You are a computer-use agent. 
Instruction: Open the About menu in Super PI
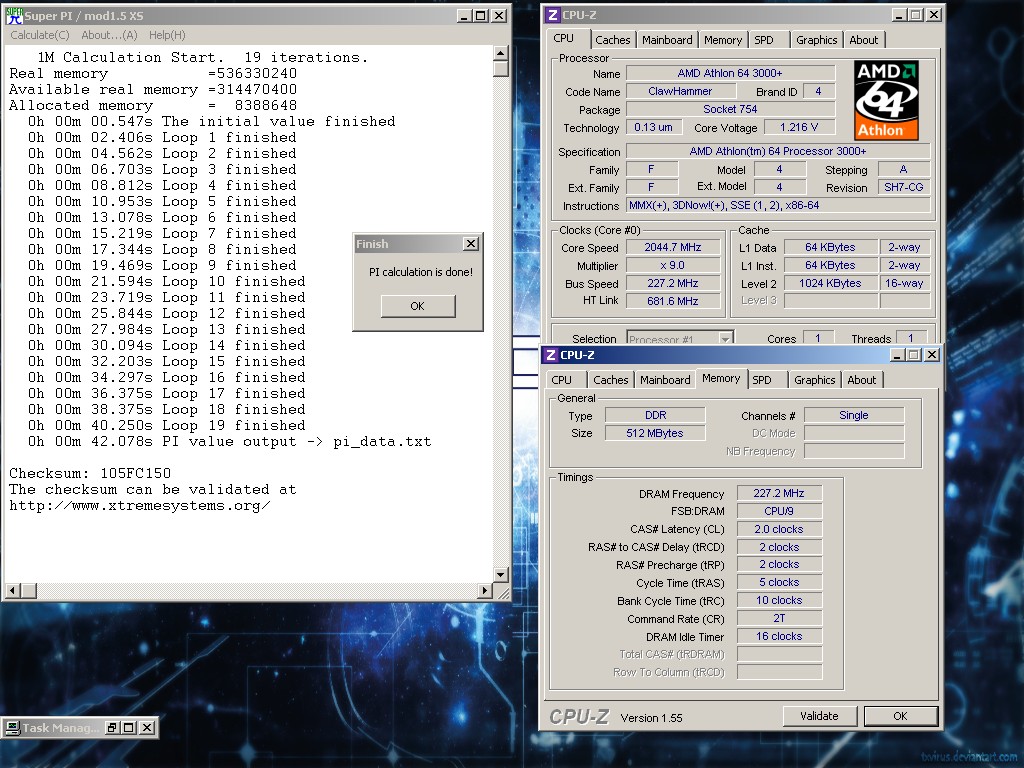tap(109, 35)
